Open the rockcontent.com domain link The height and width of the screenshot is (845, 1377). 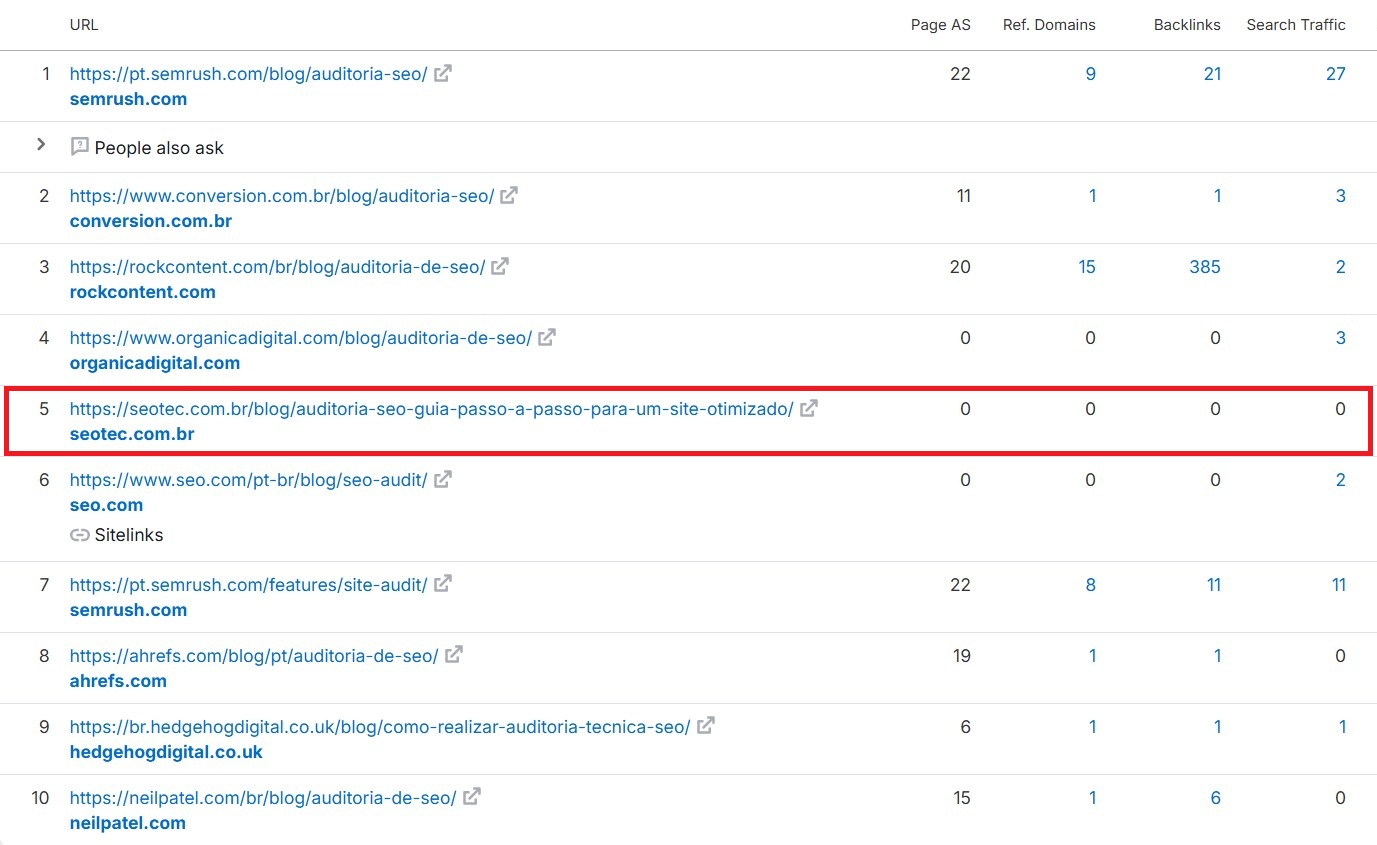[x=142, y=292]
